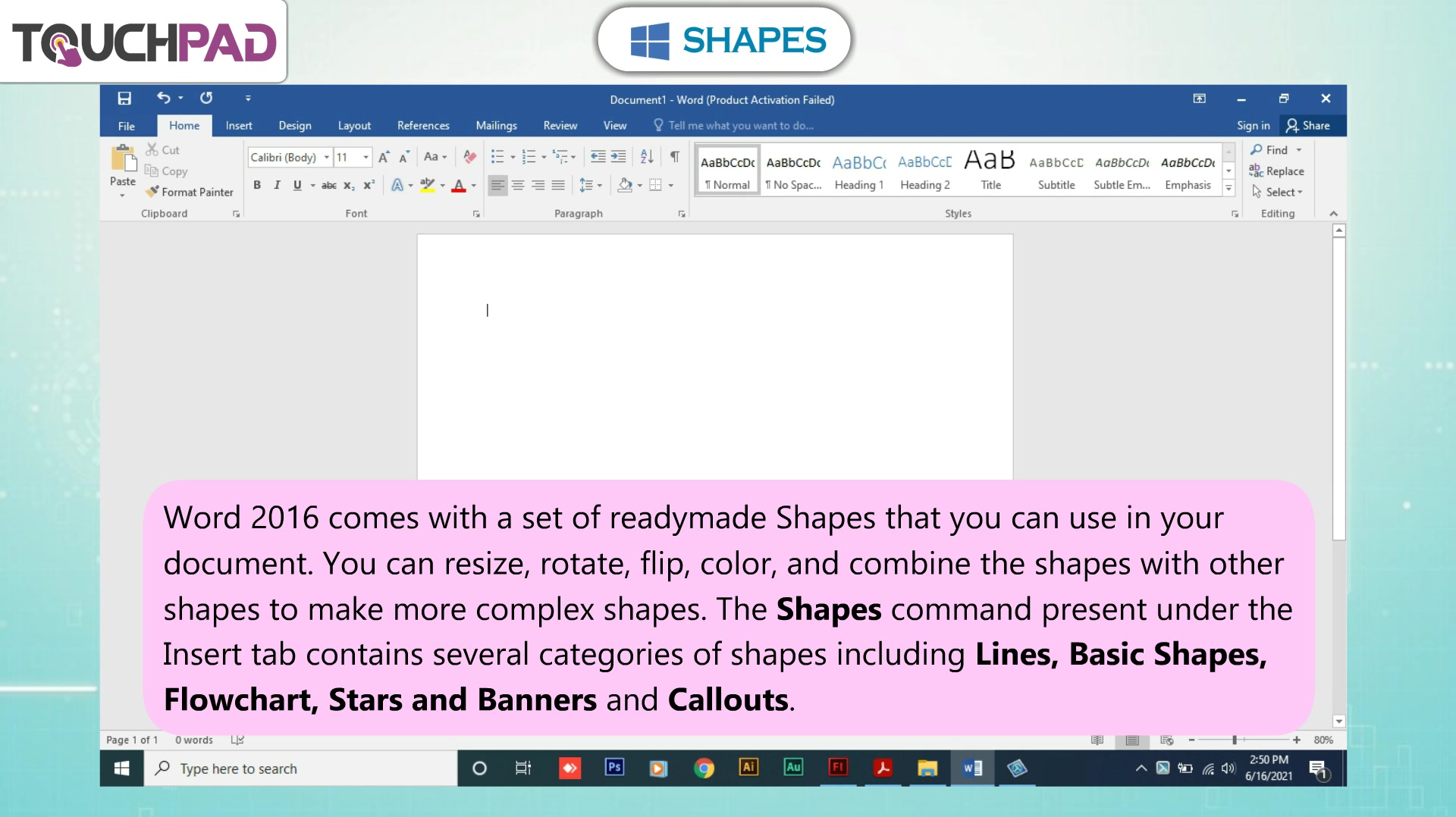Switch to the Insert tab
The height and width of the screenshot is (817, 1456).
[x=239, y=126]
